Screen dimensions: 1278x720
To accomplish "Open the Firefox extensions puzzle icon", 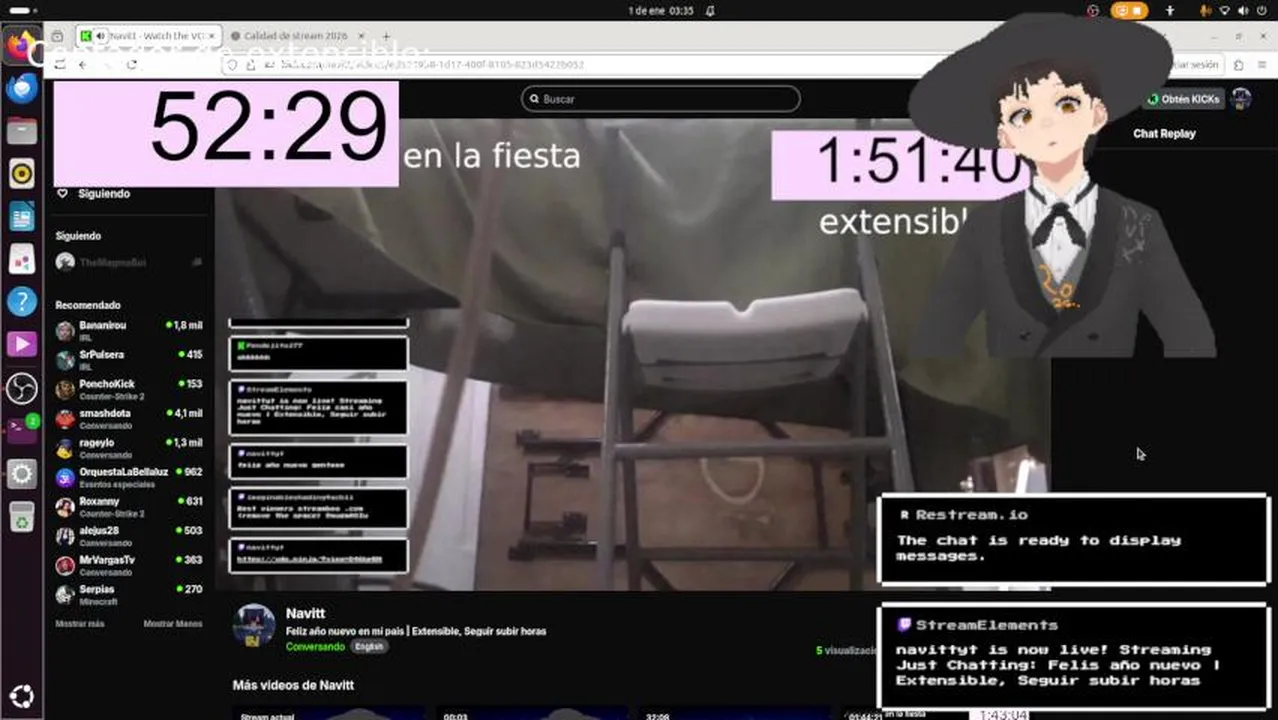I will coord(1238,64).
